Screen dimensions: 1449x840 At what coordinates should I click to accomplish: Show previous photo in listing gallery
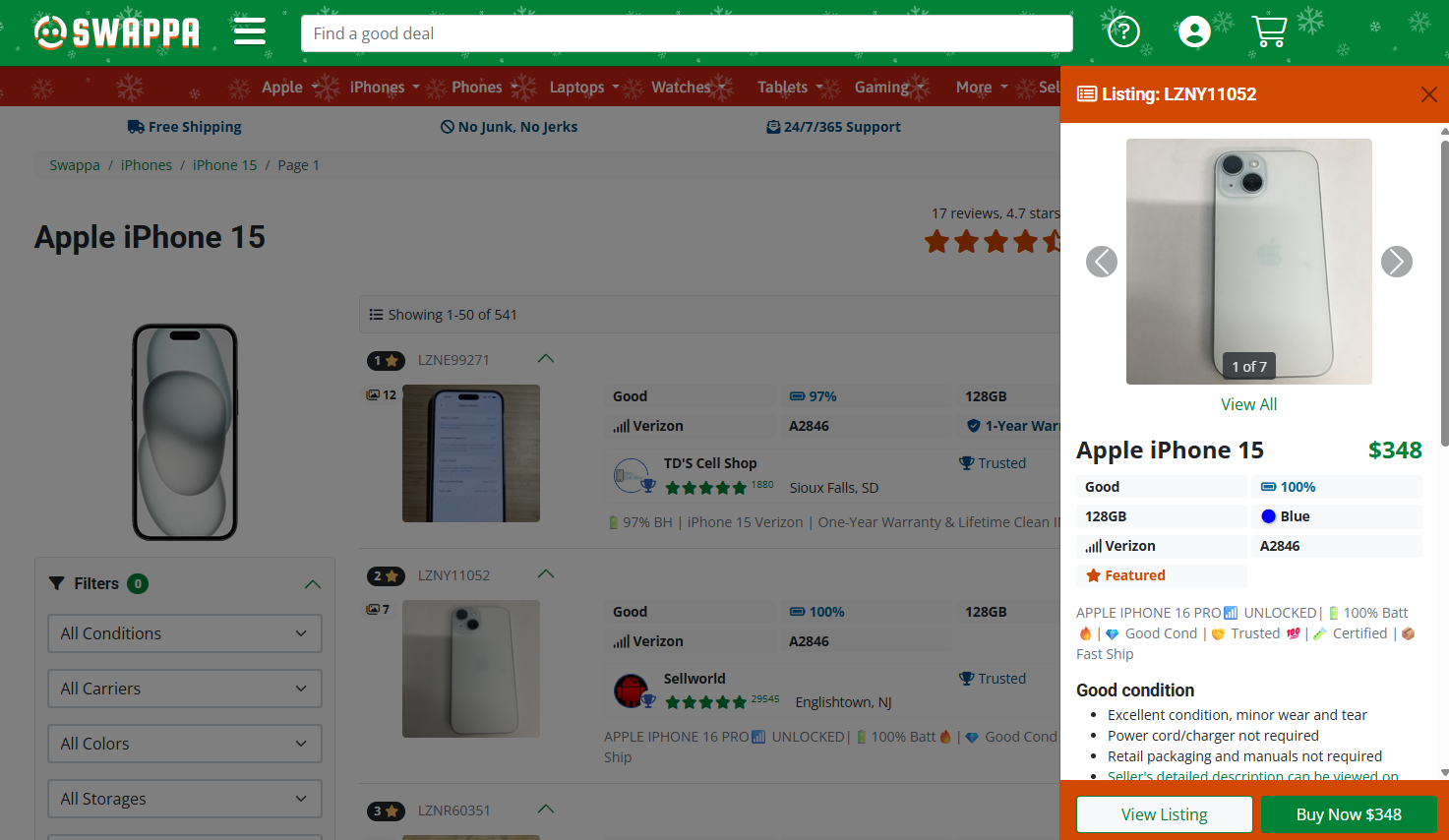pyautogui.click(x=1102, y=262)
